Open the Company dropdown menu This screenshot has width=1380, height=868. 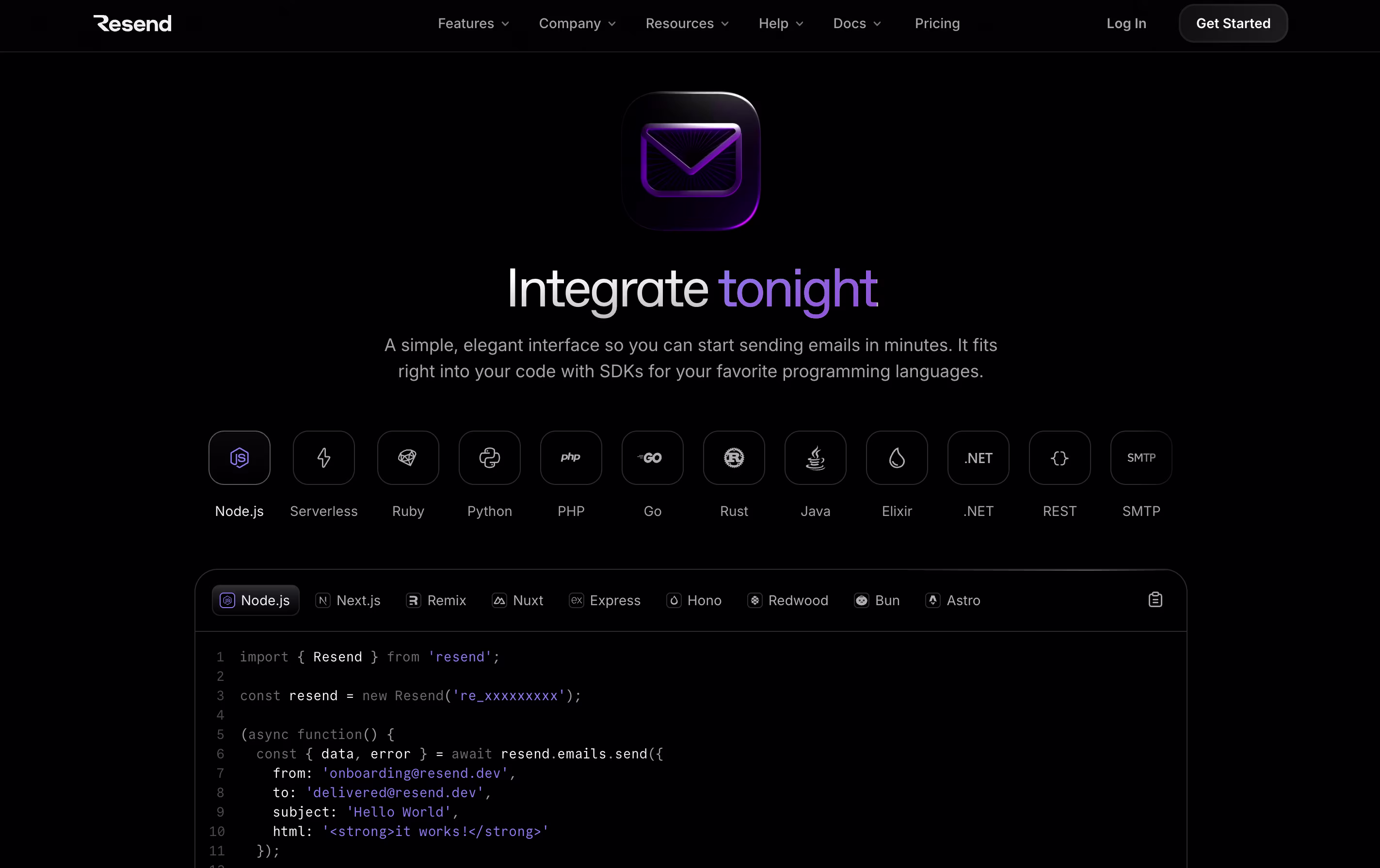click(577, 23)
